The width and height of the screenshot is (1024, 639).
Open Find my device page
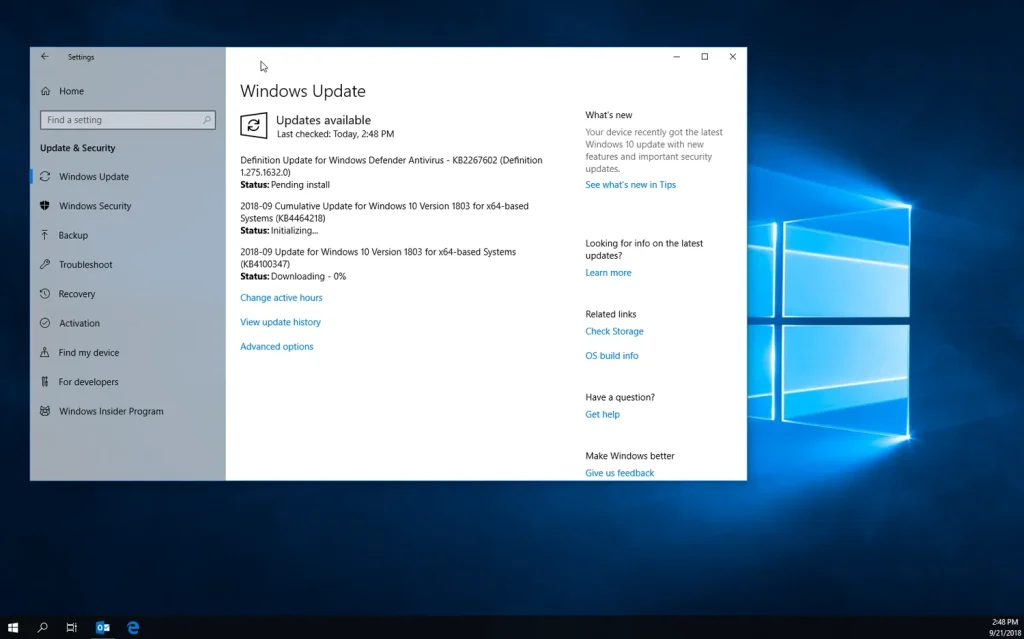coord(89,353)
